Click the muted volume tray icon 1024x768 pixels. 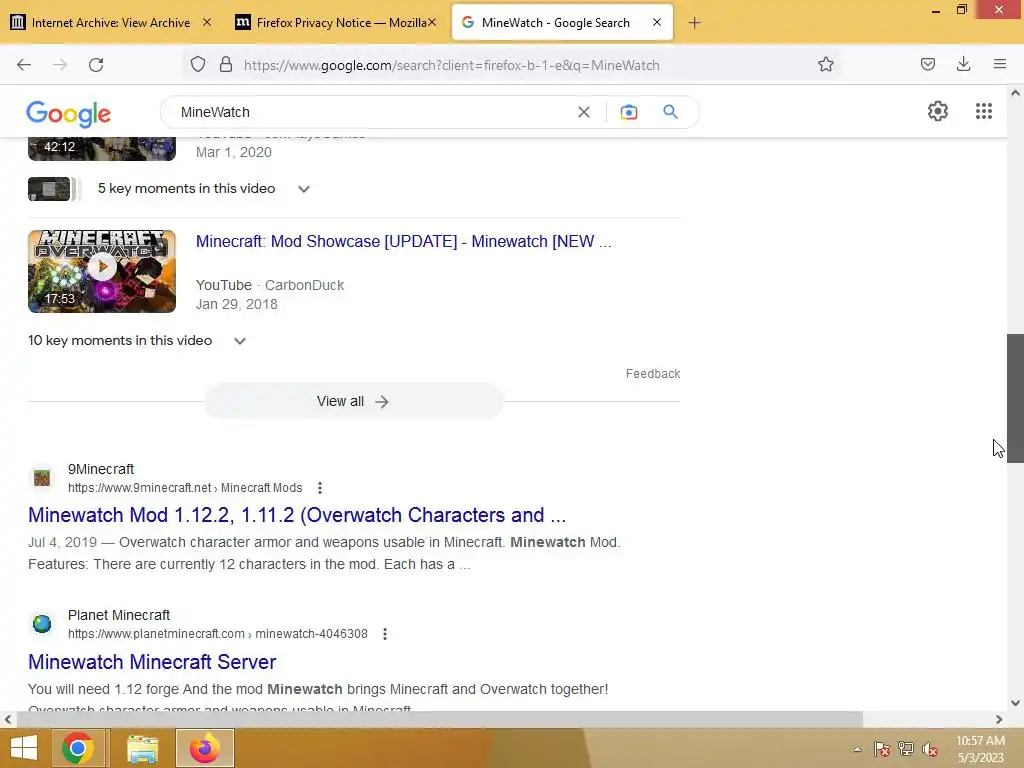(x=930, y=749)
